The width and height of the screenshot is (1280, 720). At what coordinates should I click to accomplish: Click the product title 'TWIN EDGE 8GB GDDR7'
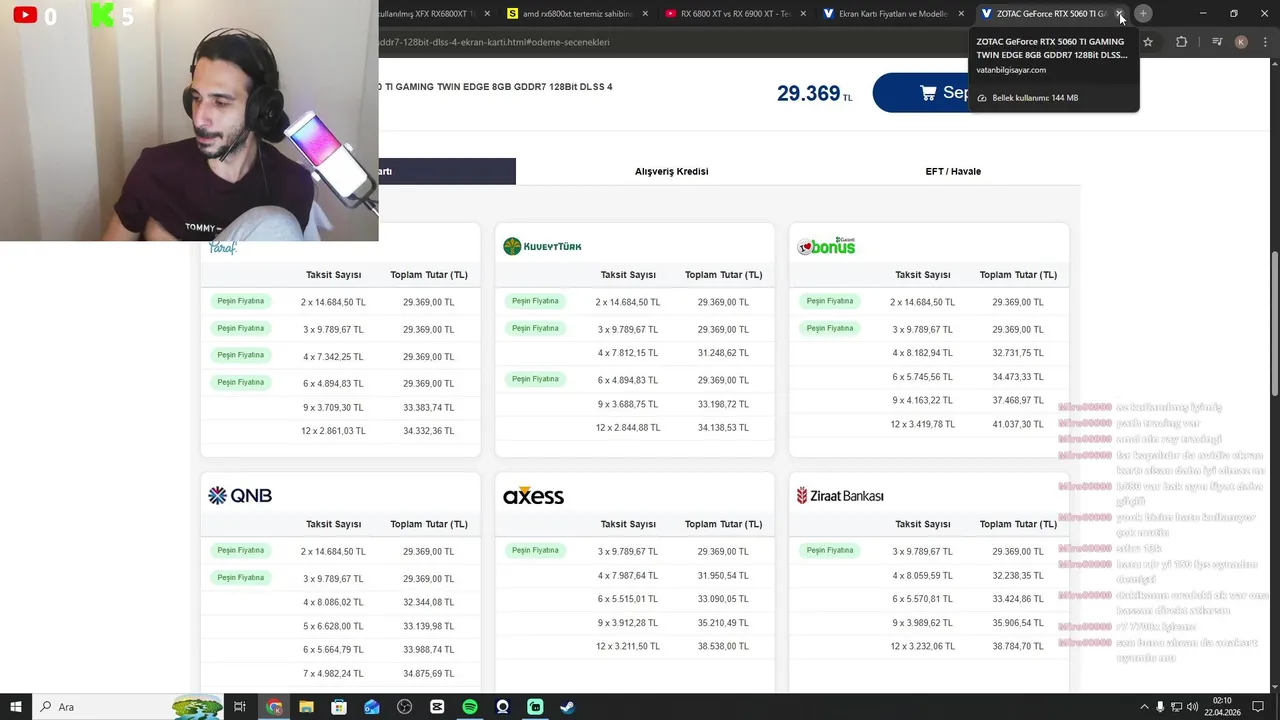coord(494,87)
